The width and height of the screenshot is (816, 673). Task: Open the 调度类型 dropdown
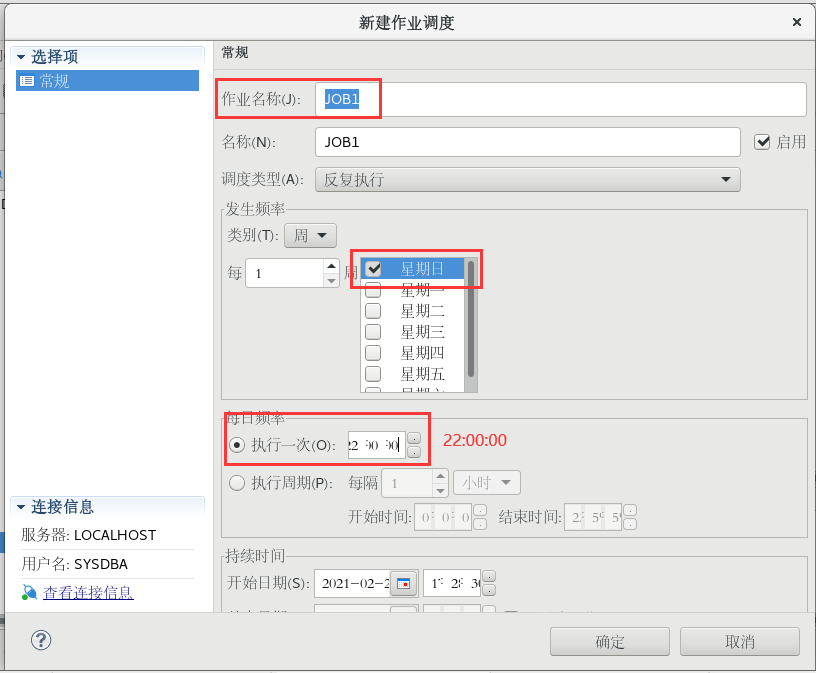point(528,180)
